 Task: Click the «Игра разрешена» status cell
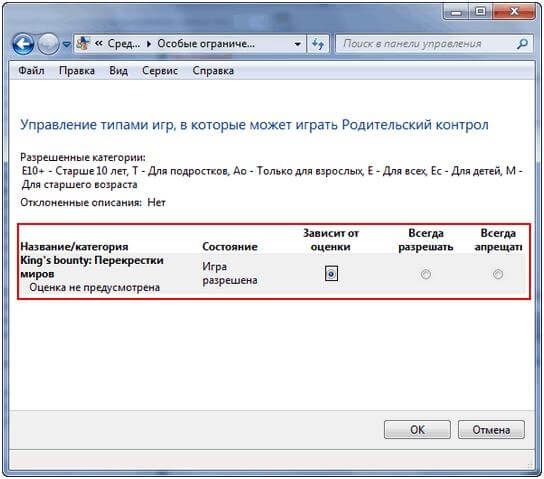point(230,273)
